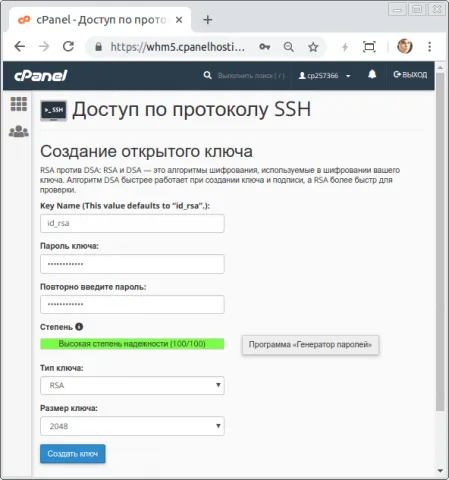
Task: Focus the cPanel search field
Action: pyautogui.click(x=251, y=76)
